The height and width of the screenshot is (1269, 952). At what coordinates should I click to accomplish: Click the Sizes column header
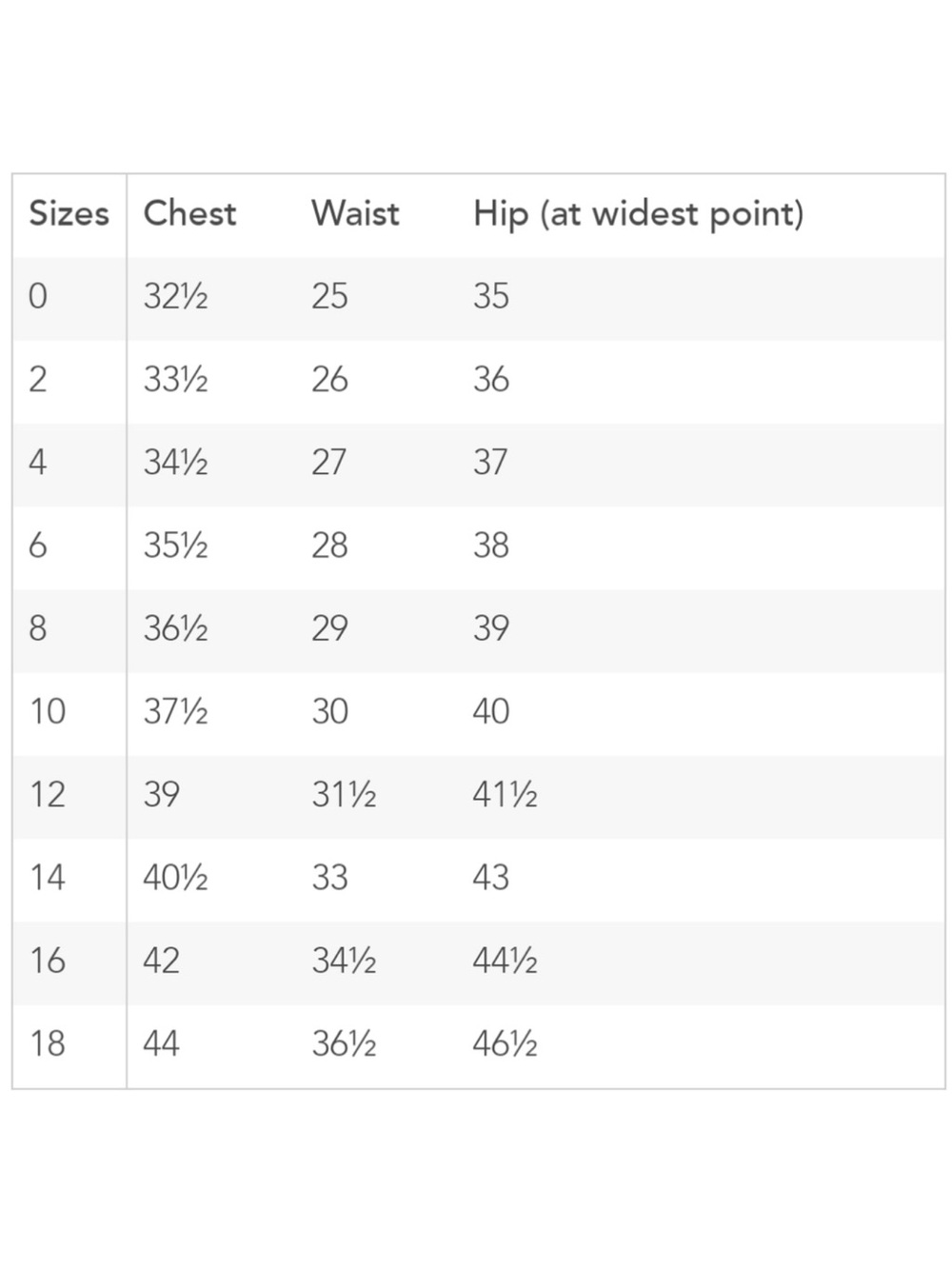click(x=69, y=213)
